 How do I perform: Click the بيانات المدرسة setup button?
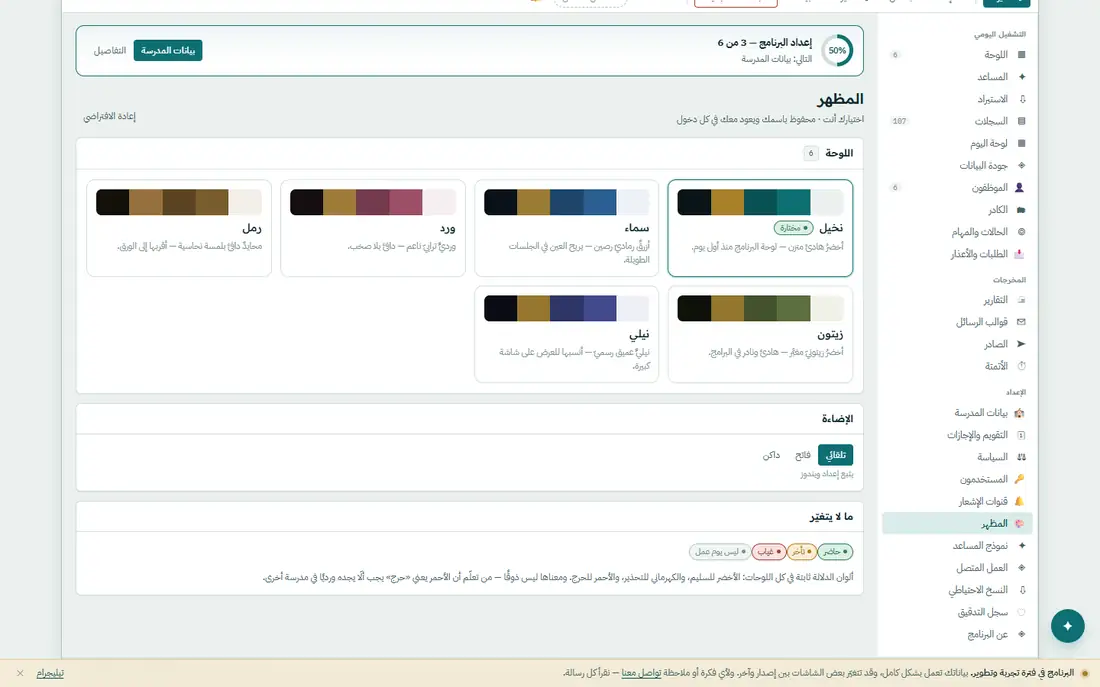[x=168, y=51]
